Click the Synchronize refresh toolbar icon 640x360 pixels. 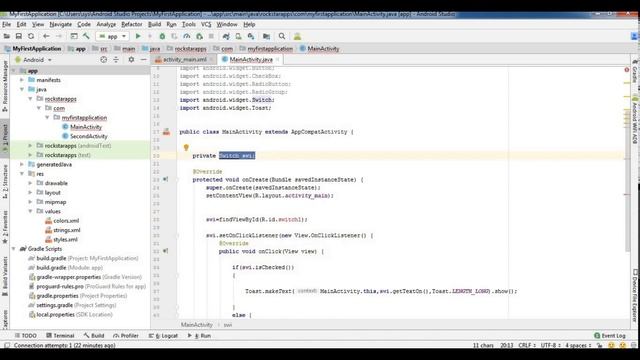pyautogui.click(x=31, y=36)
